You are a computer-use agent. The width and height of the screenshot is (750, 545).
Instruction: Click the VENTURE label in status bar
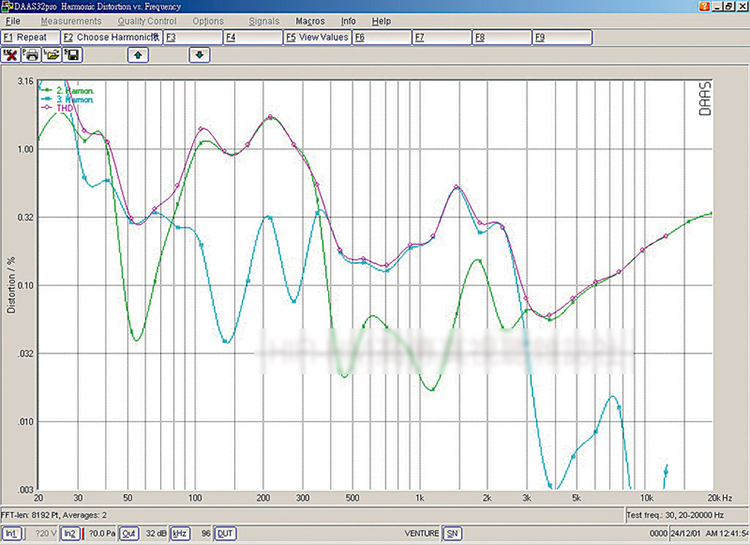coord(421,534)
